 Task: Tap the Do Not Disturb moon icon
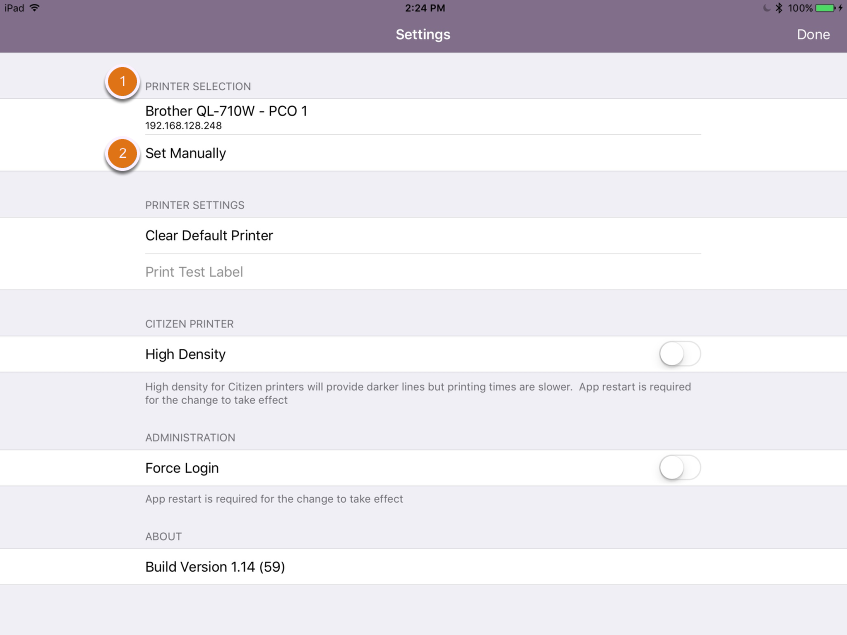[767, 8]
